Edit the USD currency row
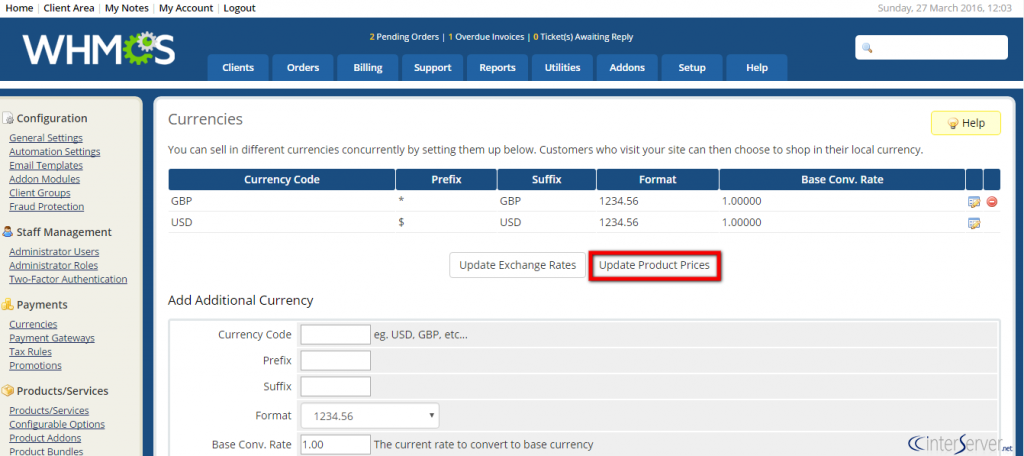This screenshot has height=456, width=1024. pos(974,223)
